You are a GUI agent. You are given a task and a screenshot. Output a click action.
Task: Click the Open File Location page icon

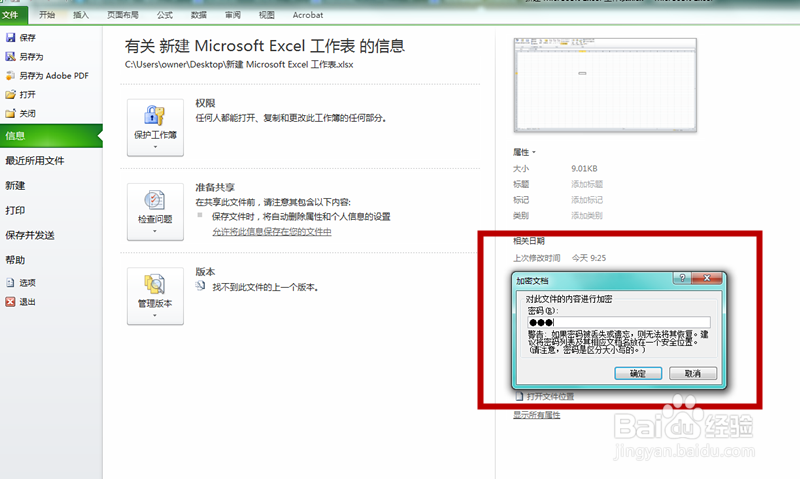click(x=519, y=396)
